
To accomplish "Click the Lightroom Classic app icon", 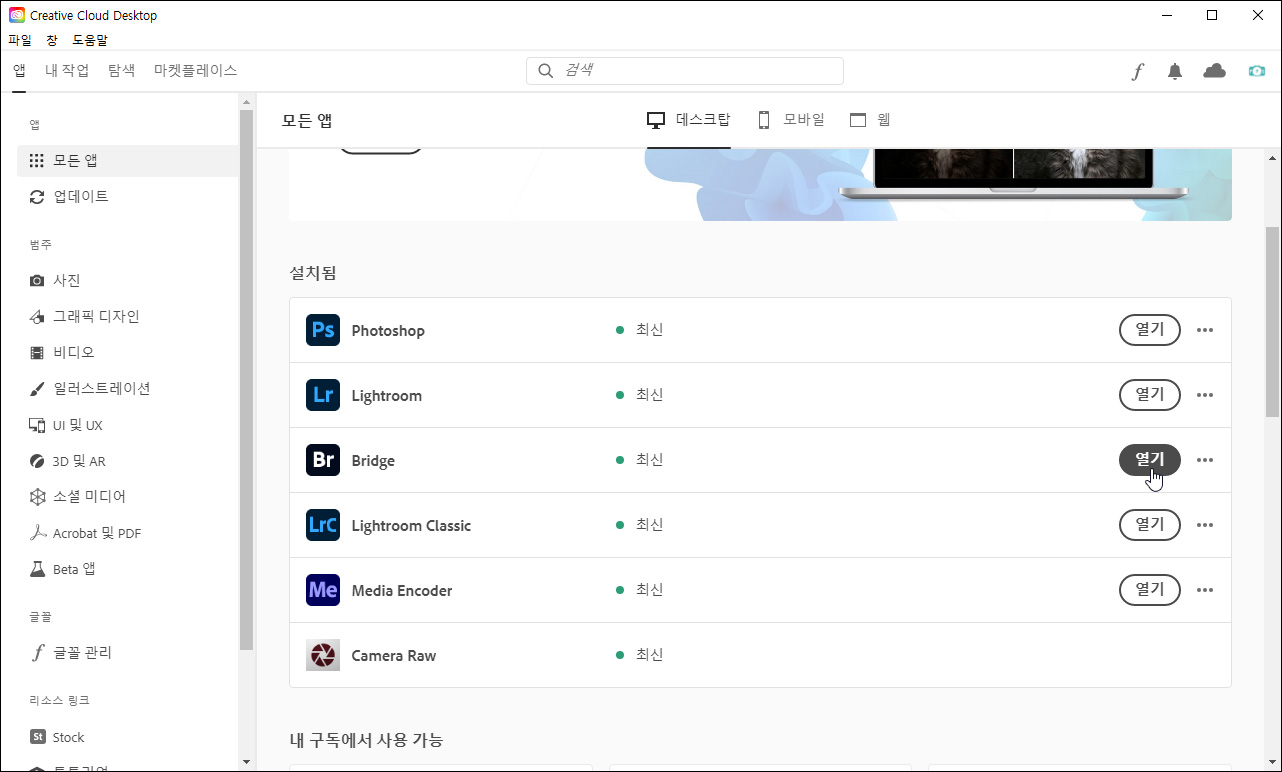I will coord(322,524).
